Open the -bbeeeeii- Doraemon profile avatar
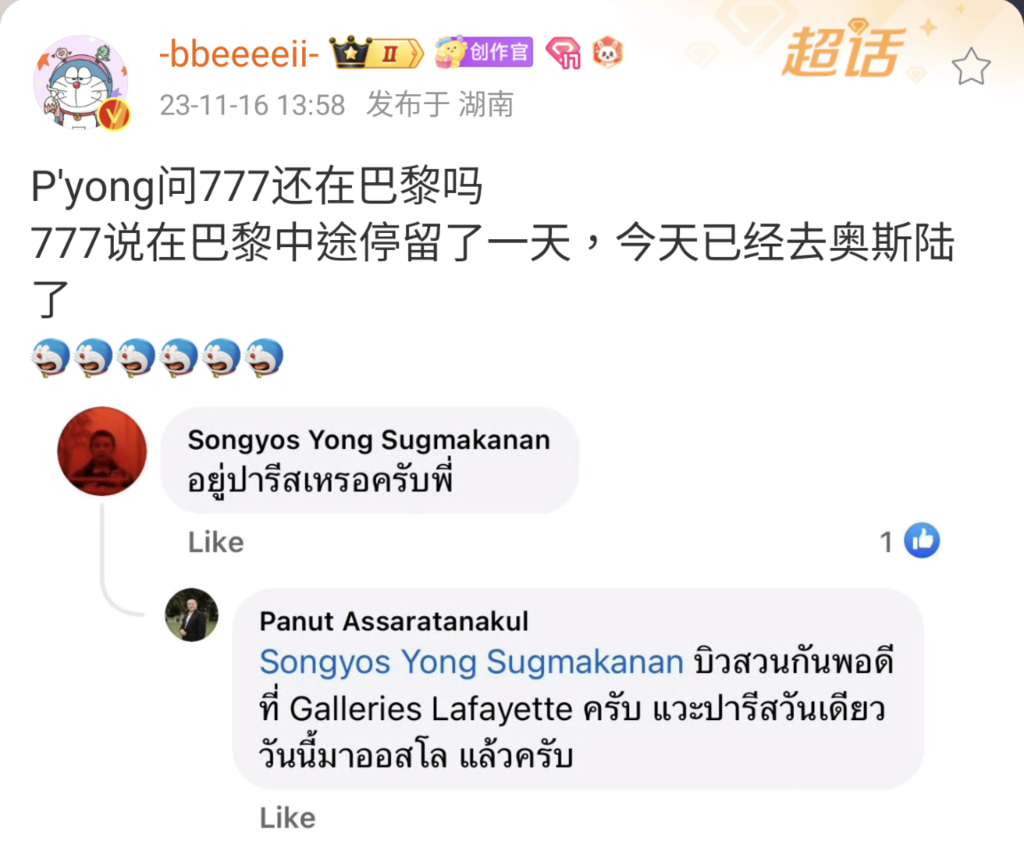 tap(81, 82)
